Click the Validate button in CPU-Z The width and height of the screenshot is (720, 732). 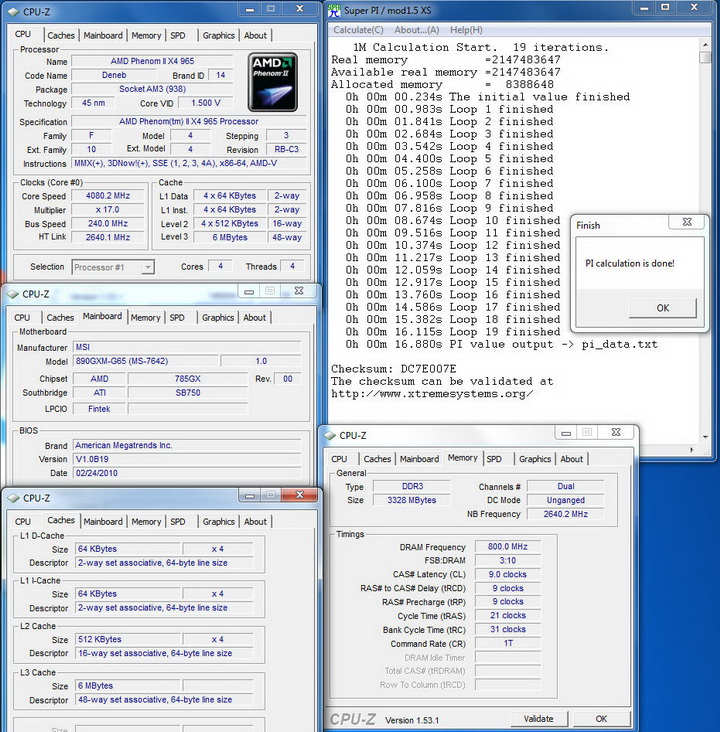tap(538, 719)
